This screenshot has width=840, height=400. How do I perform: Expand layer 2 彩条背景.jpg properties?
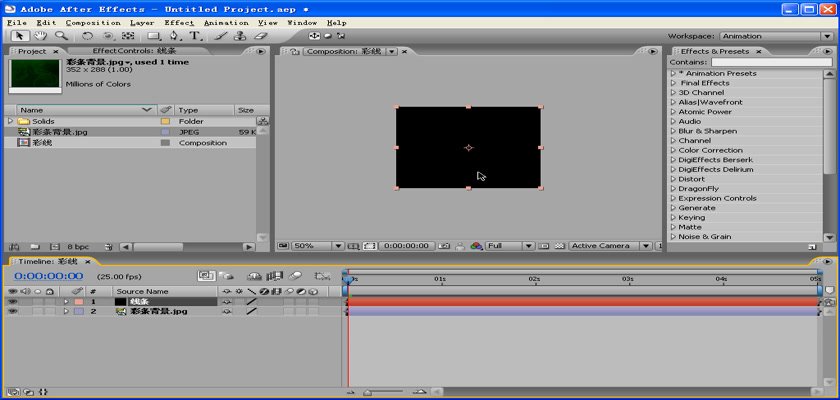pyautogui.click(x=66, y=311)
